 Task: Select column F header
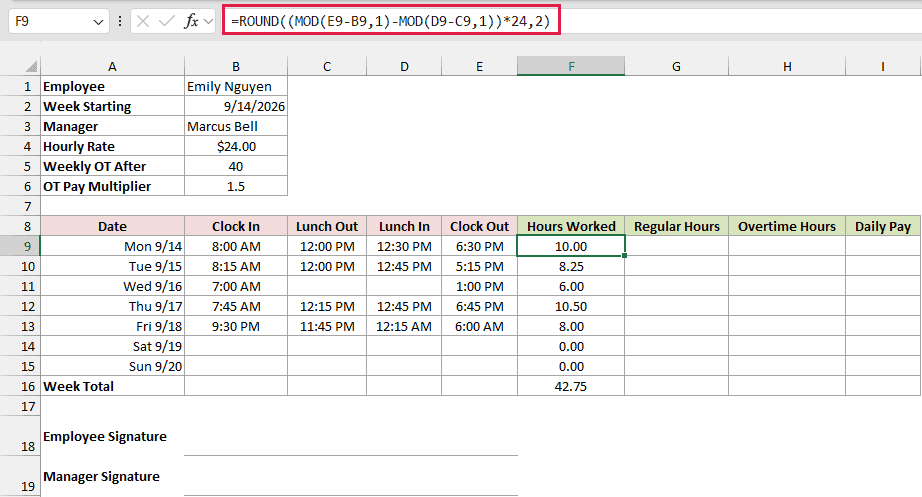(571, 66)
